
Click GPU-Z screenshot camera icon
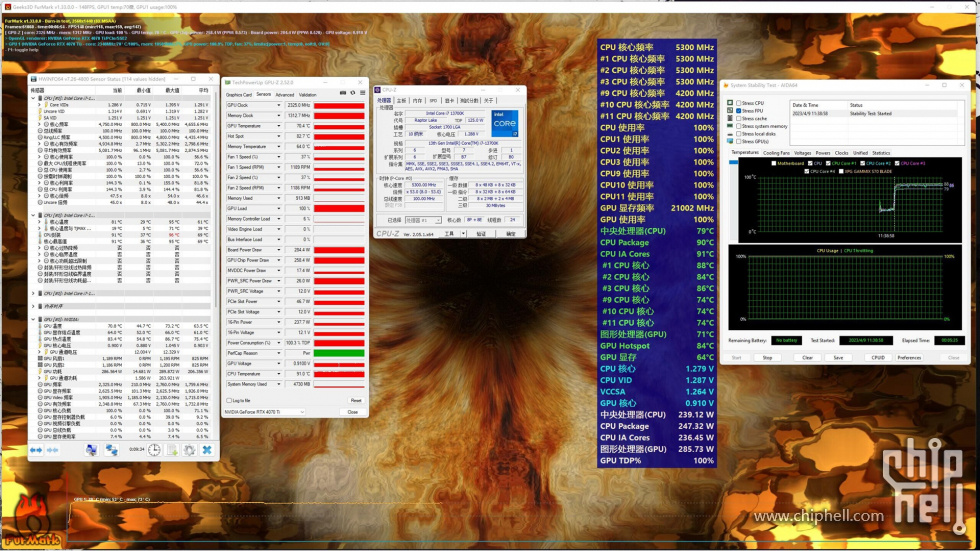[342, 93]
